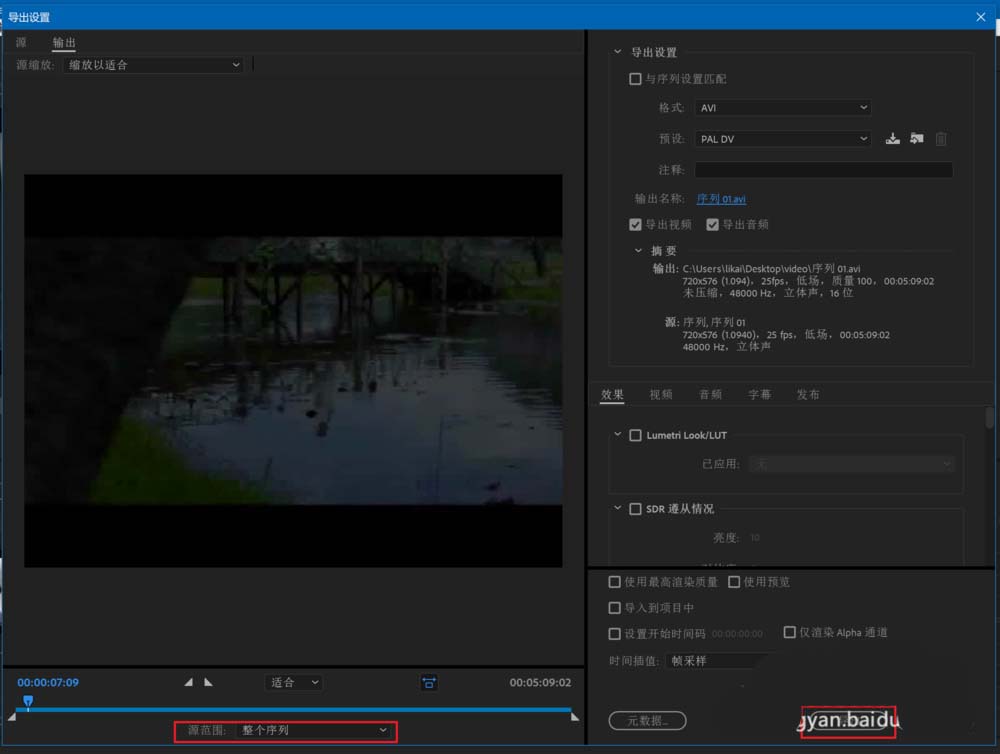1000x754 pixels.
Task: Set the In point on the timeline
Action: (x=188, y=681)
